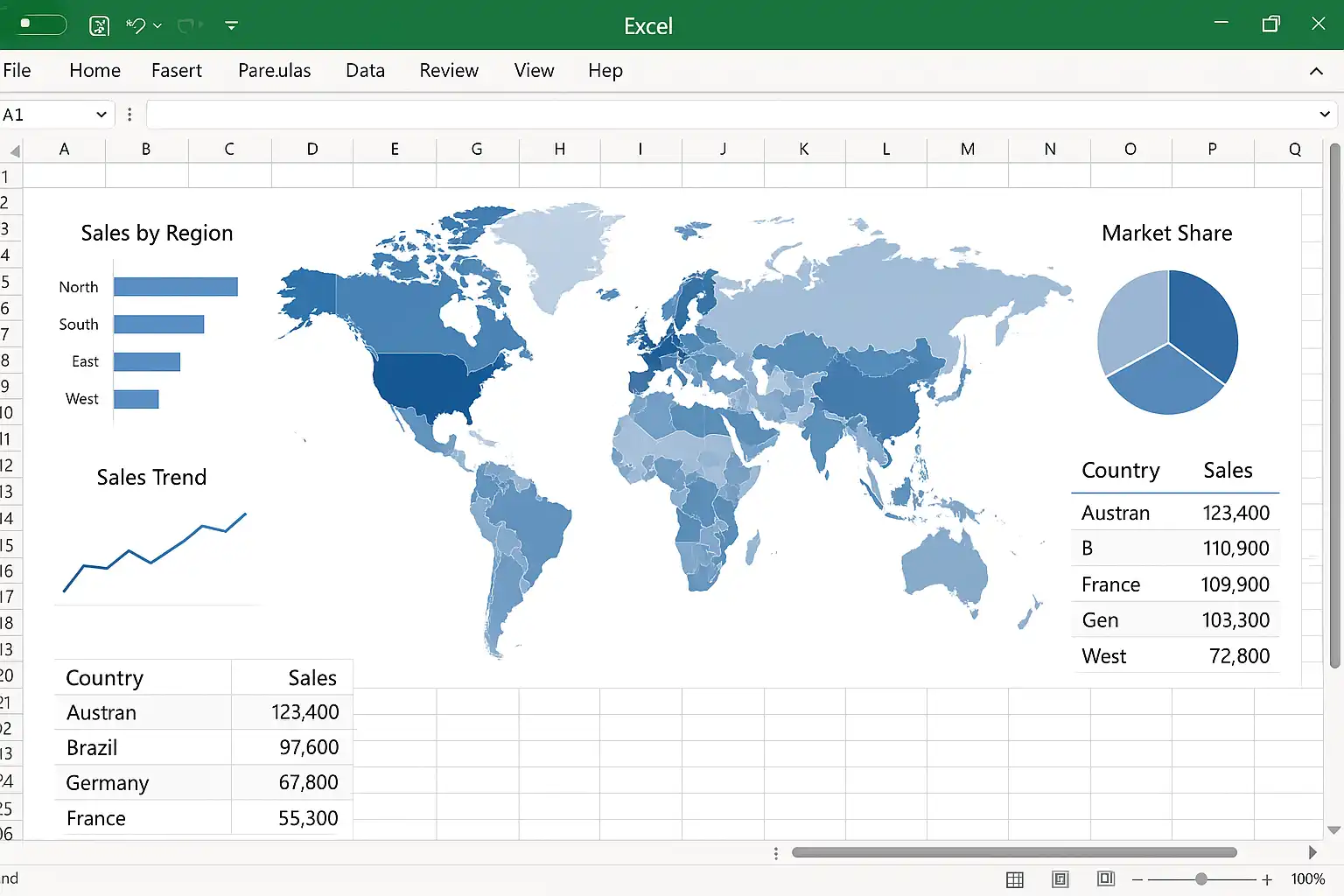
Task: Expand the Name Box dropdown
Action: tap(101, 115)
